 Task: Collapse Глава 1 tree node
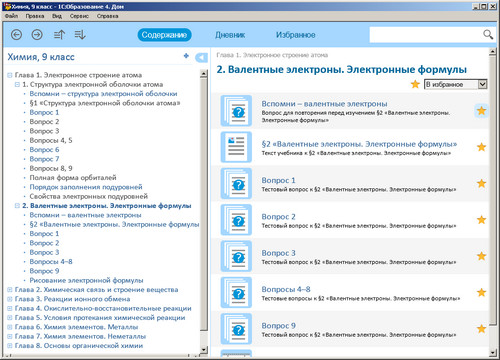pos(10,75)
